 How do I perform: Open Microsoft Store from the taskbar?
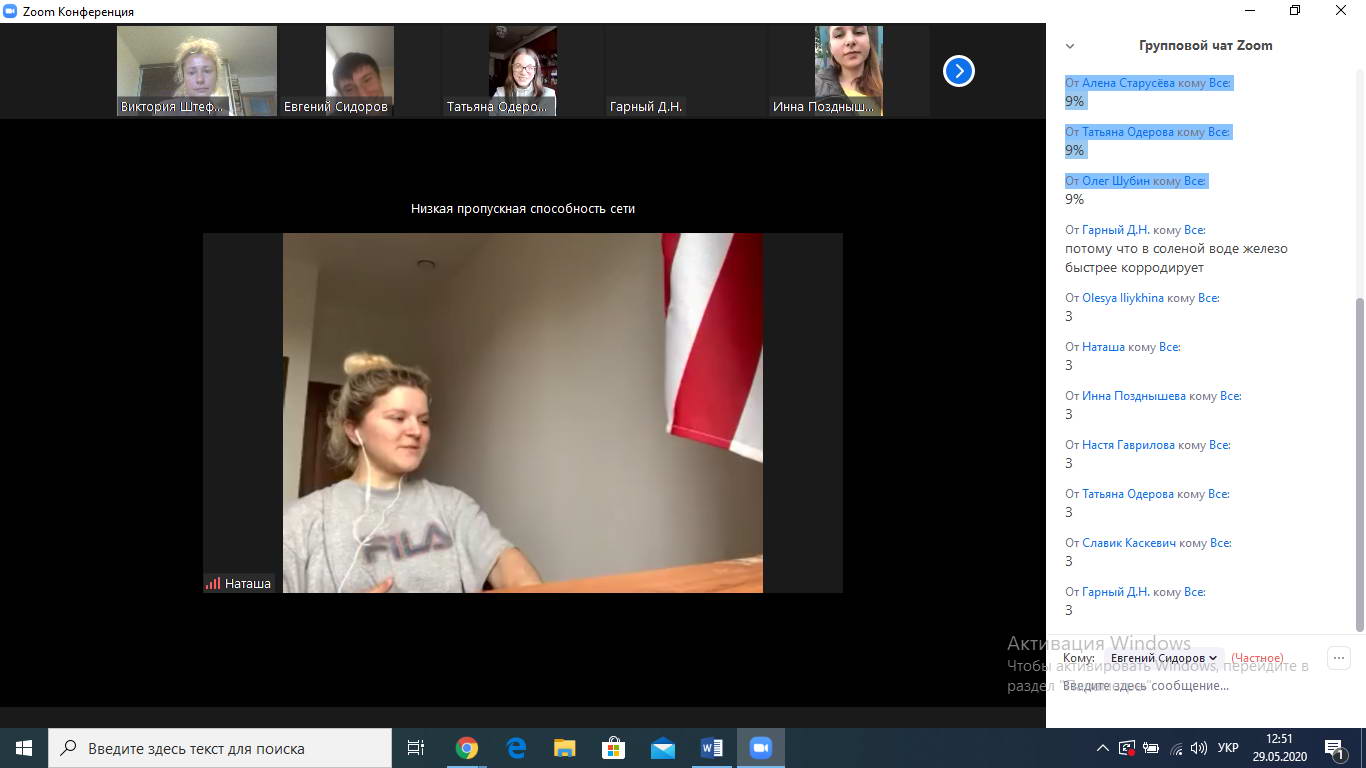[613, 748]
